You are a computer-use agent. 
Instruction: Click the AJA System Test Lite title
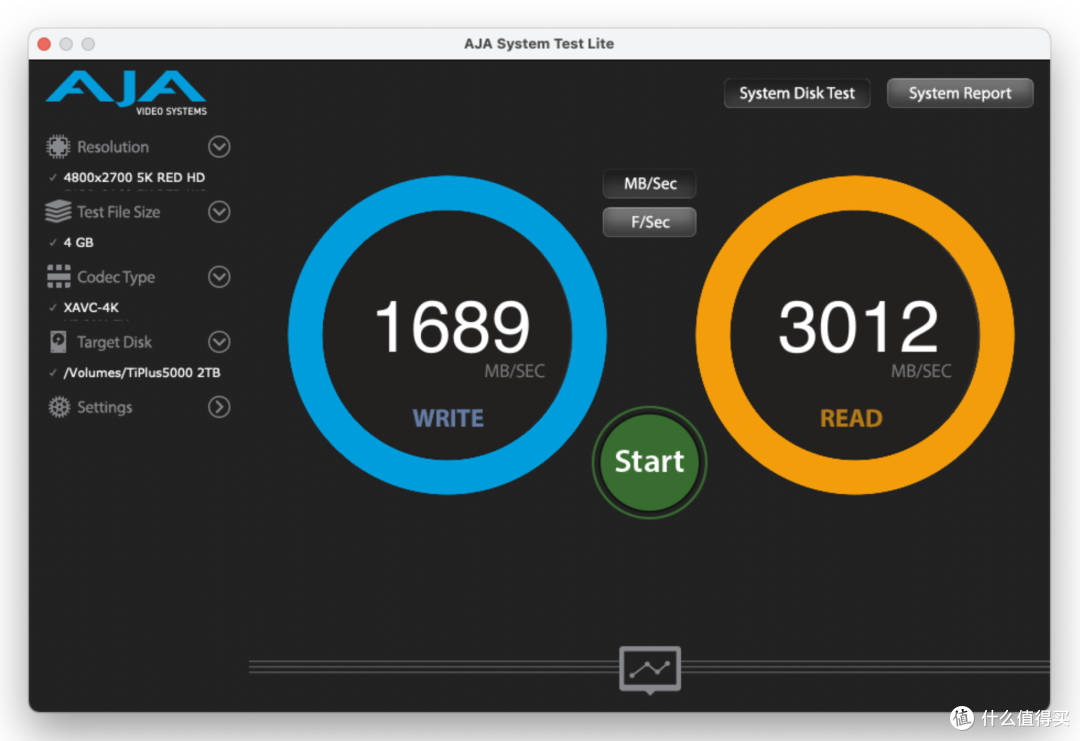[x=539, y=43]
